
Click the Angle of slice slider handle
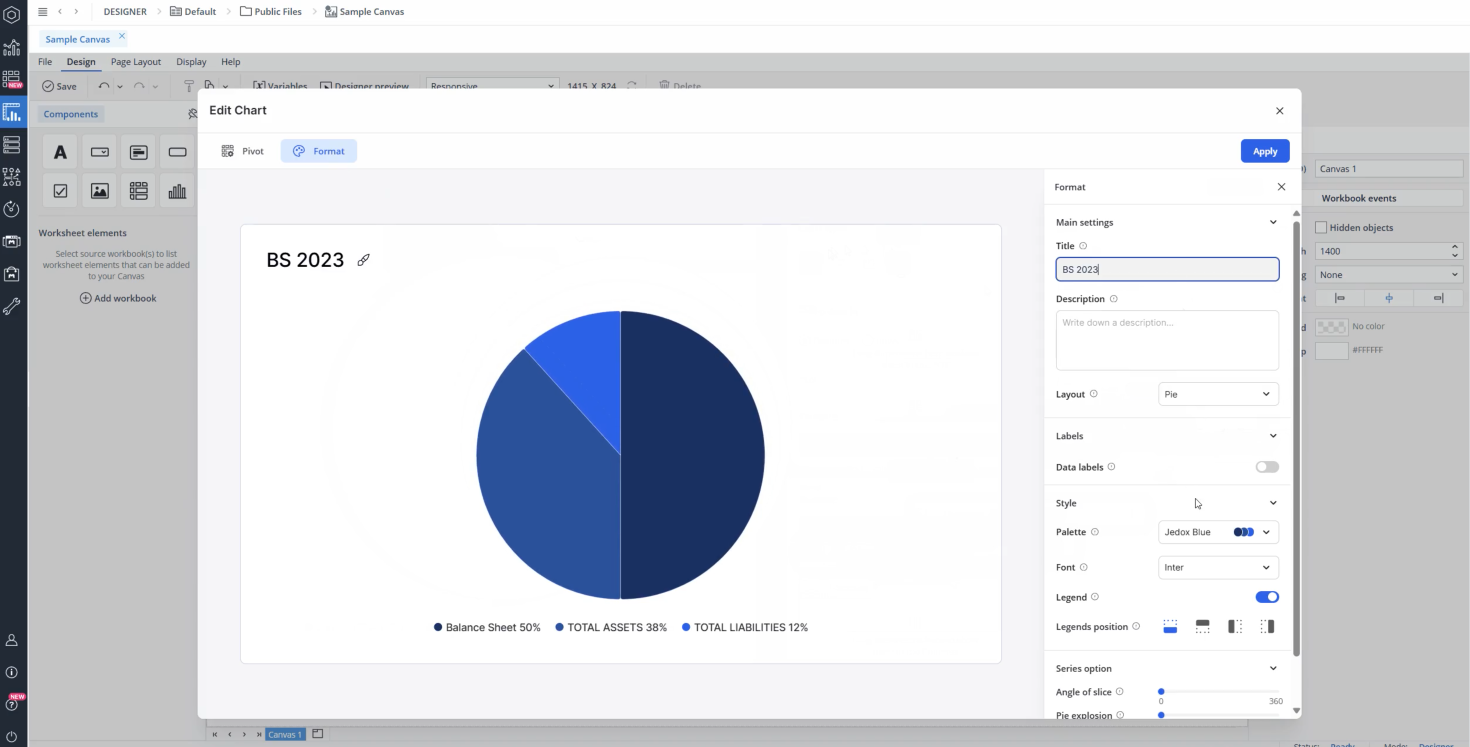click(x=1161, y=691)
